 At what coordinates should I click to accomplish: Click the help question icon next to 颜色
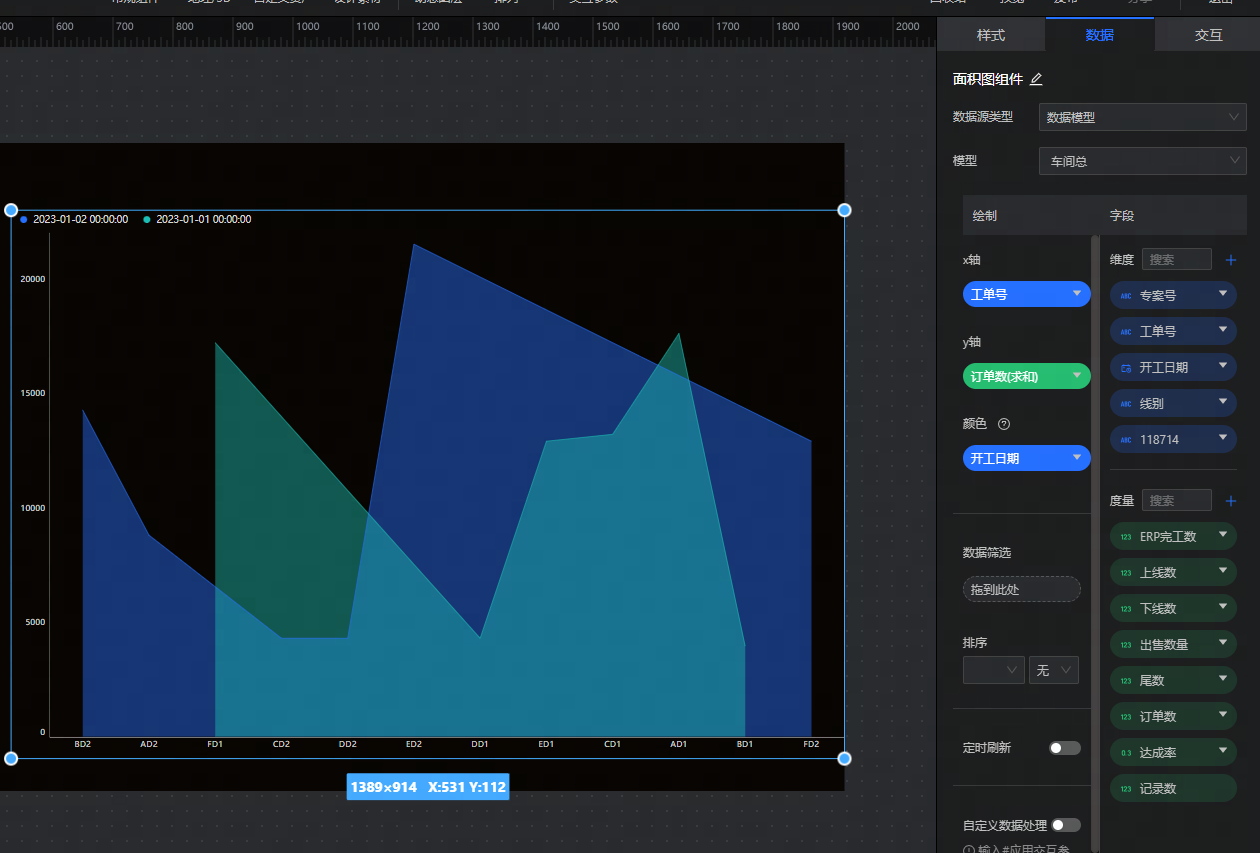click(x=1004, y=424)
